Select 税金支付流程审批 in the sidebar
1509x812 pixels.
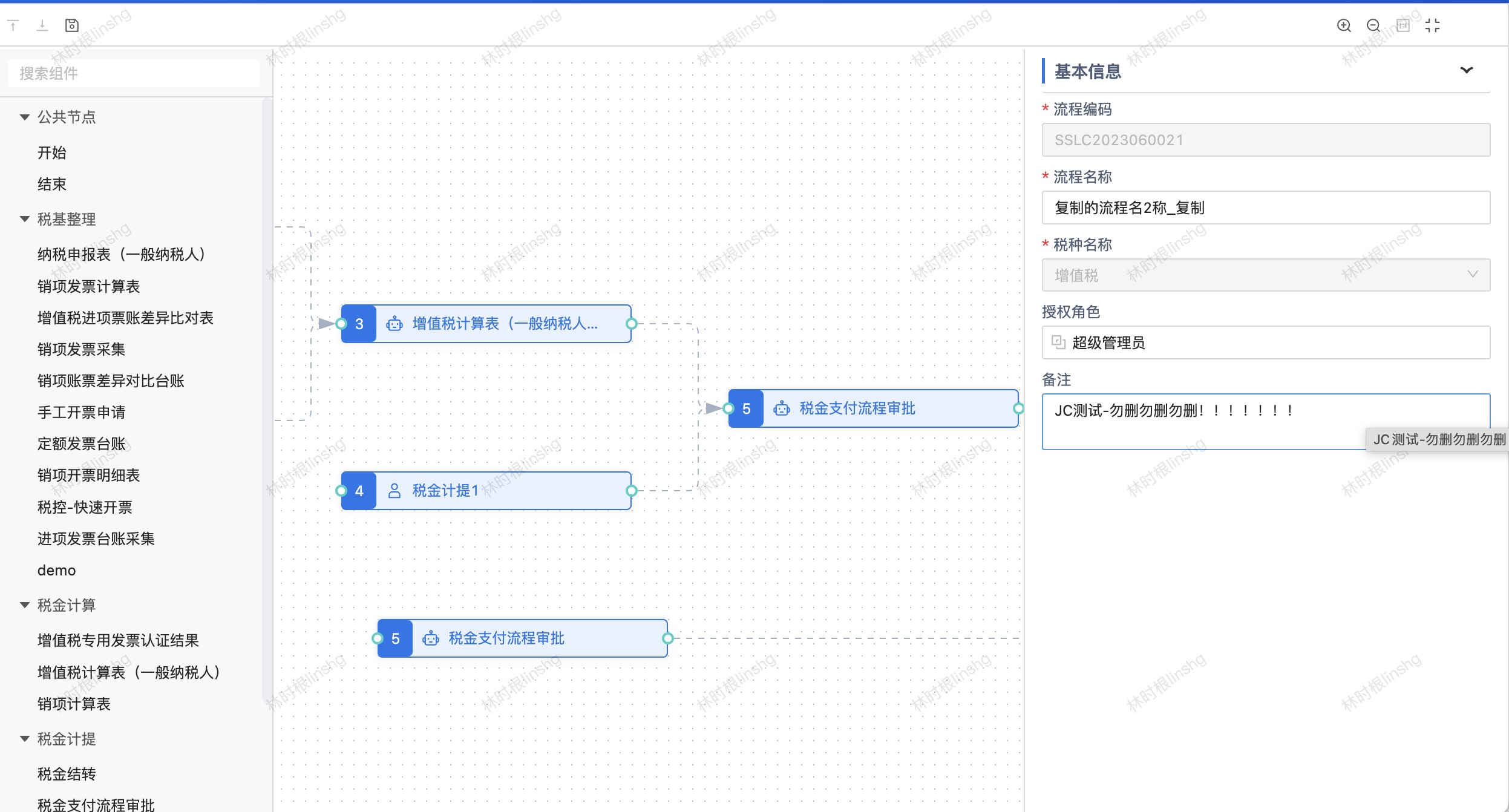coord(96,805)
